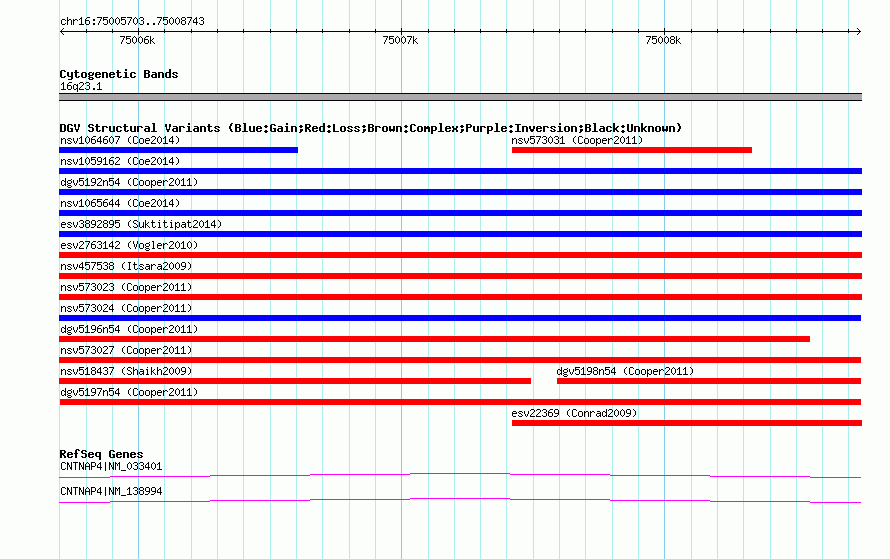Select the nsv1065644 (Coe2014) blue bar
The image size is (890, 559).
[x=460, y=213]
